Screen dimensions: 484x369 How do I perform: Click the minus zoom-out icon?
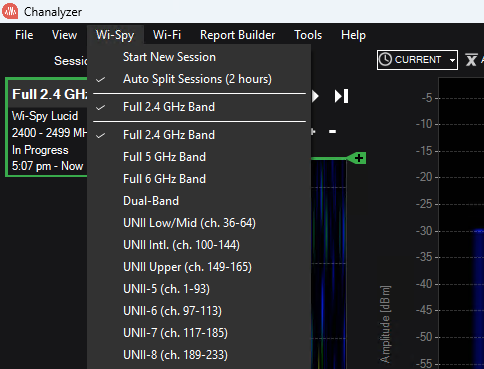332,132
